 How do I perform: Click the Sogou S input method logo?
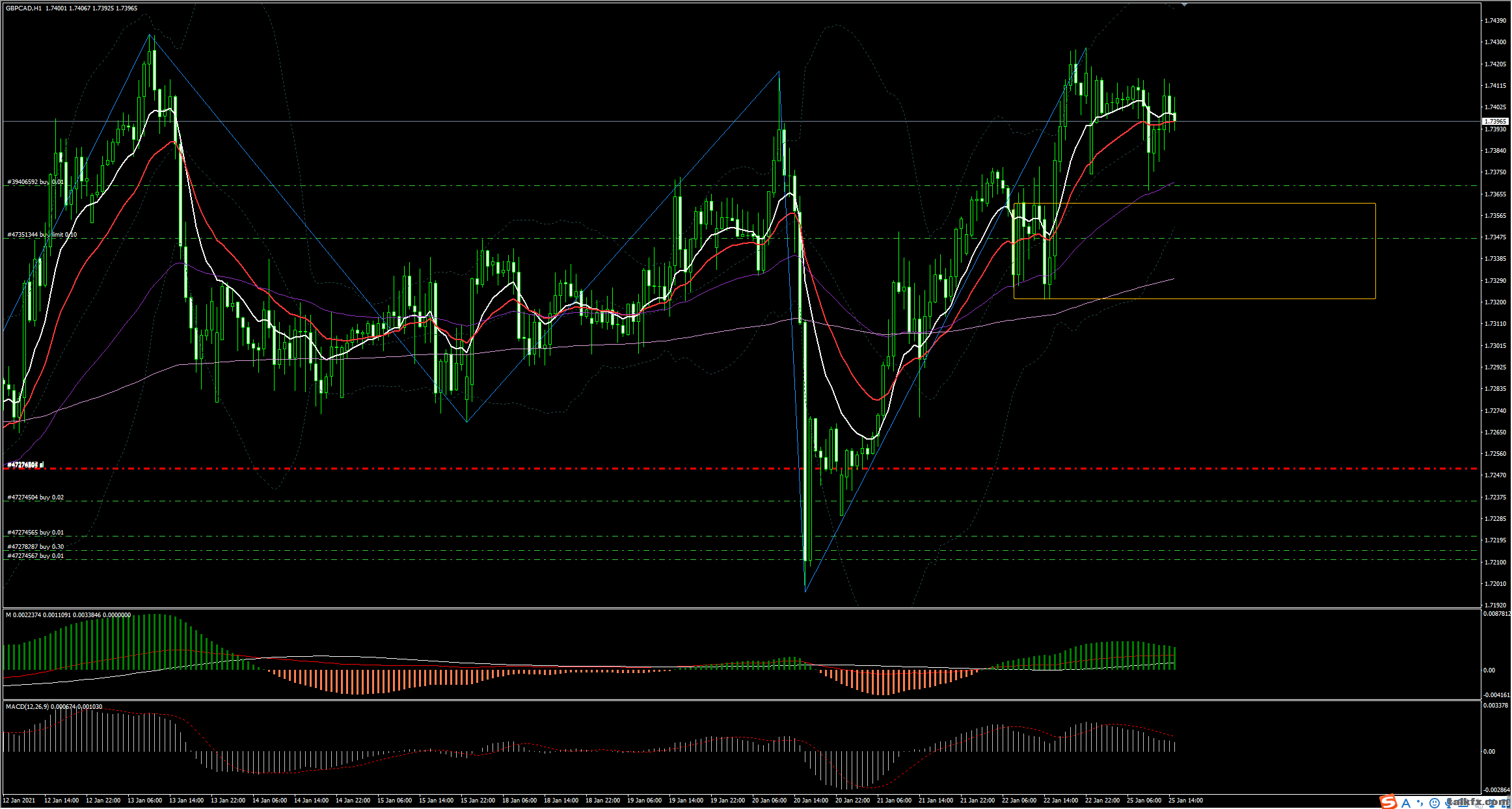click(1388, 802)
